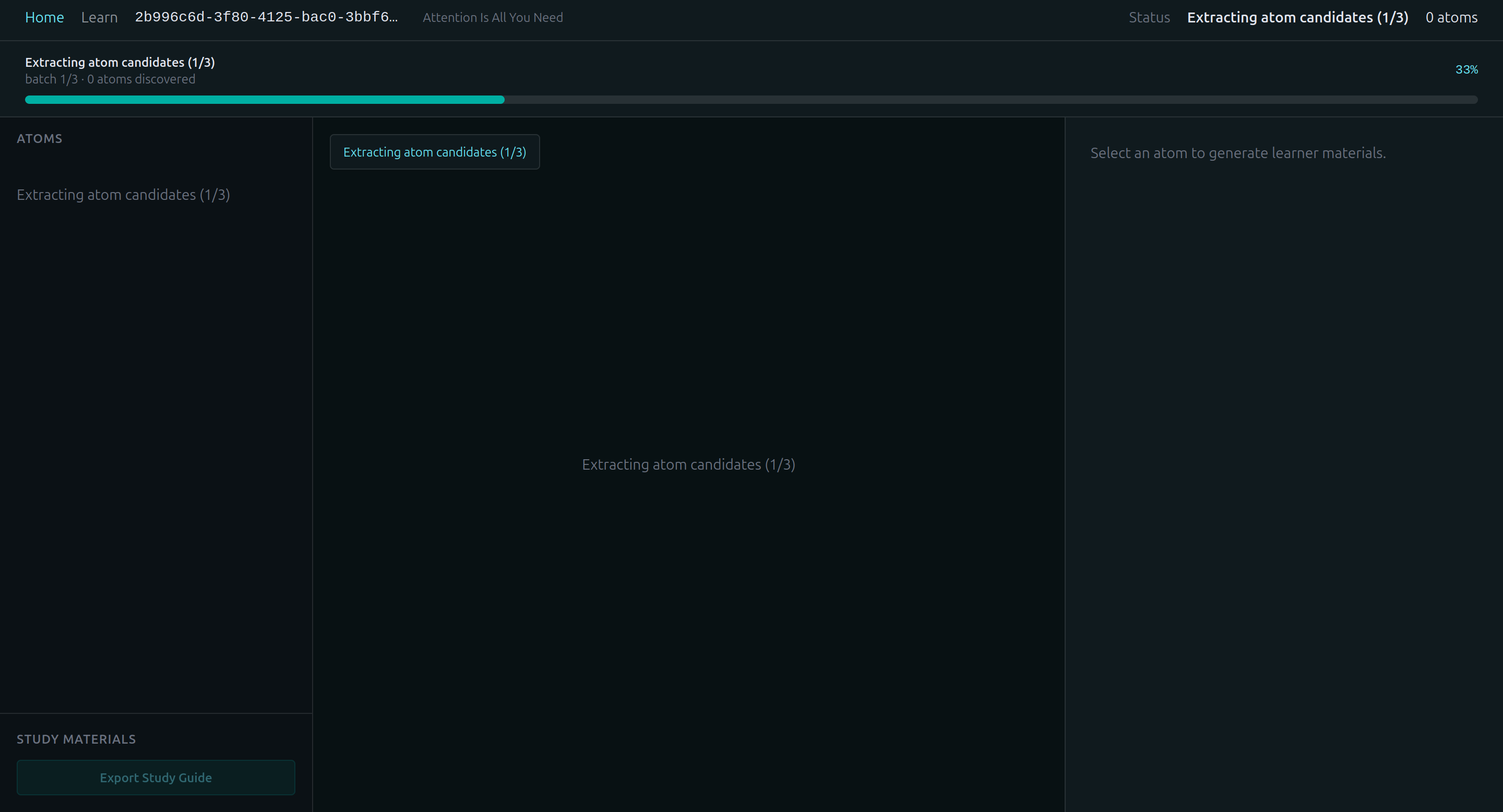Click the empty area of the right learner panel
1503x812 pixels.
[x=1284, y=467]
